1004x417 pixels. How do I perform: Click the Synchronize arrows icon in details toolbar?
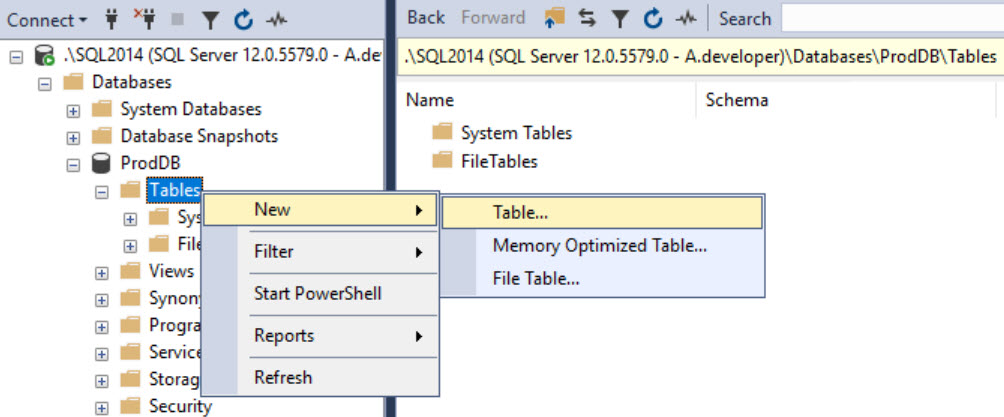click(587, 19)
